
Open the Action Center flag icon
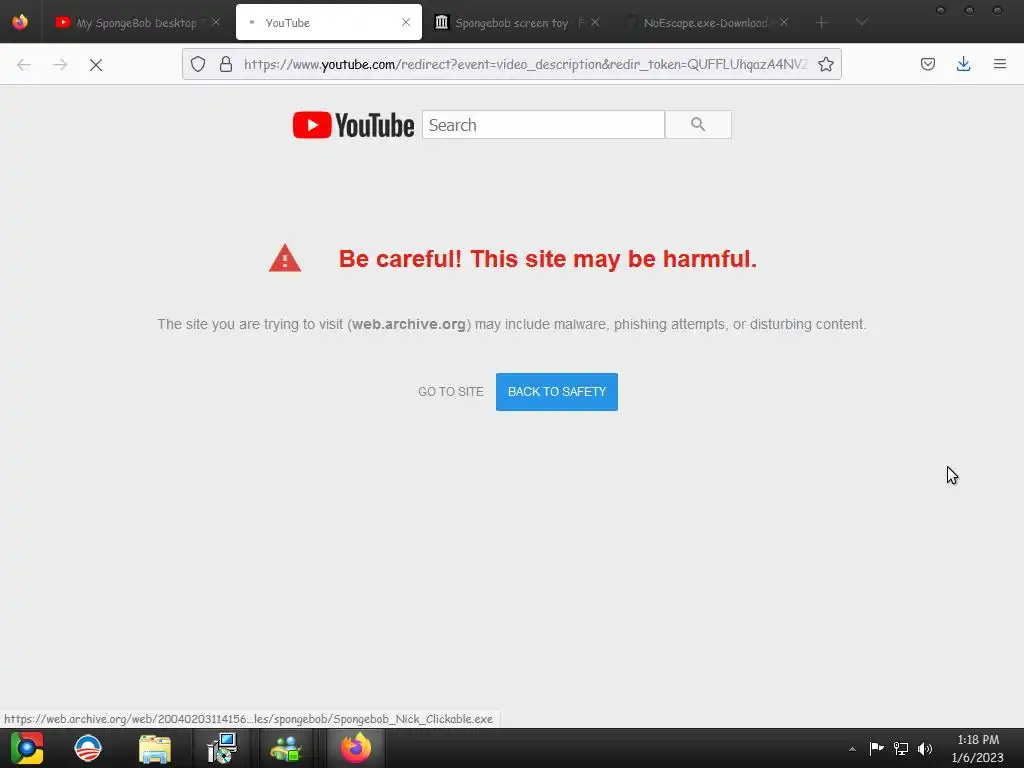coord(876,748)
